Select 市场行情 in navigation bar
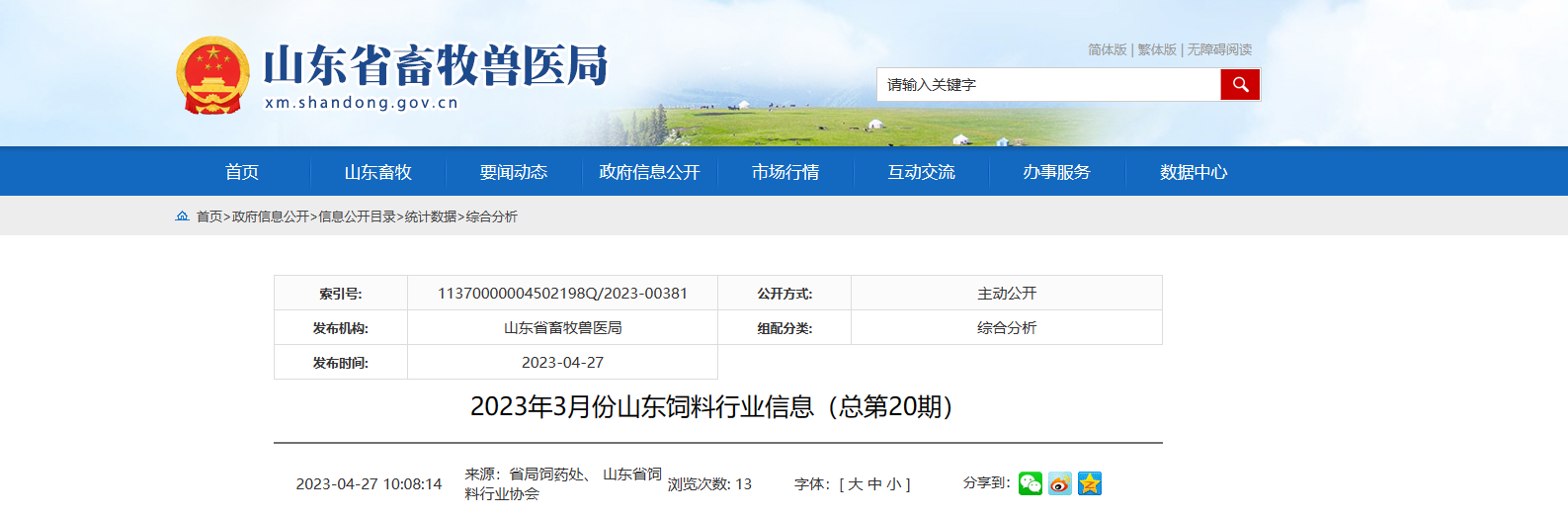 [x=785, y=172]
